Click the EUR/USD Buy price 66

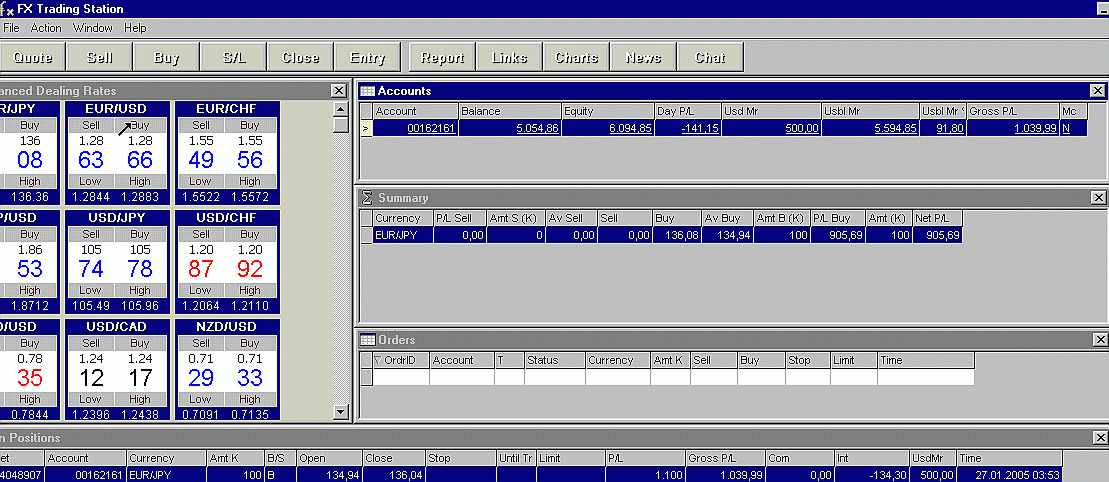click(140, 160)
